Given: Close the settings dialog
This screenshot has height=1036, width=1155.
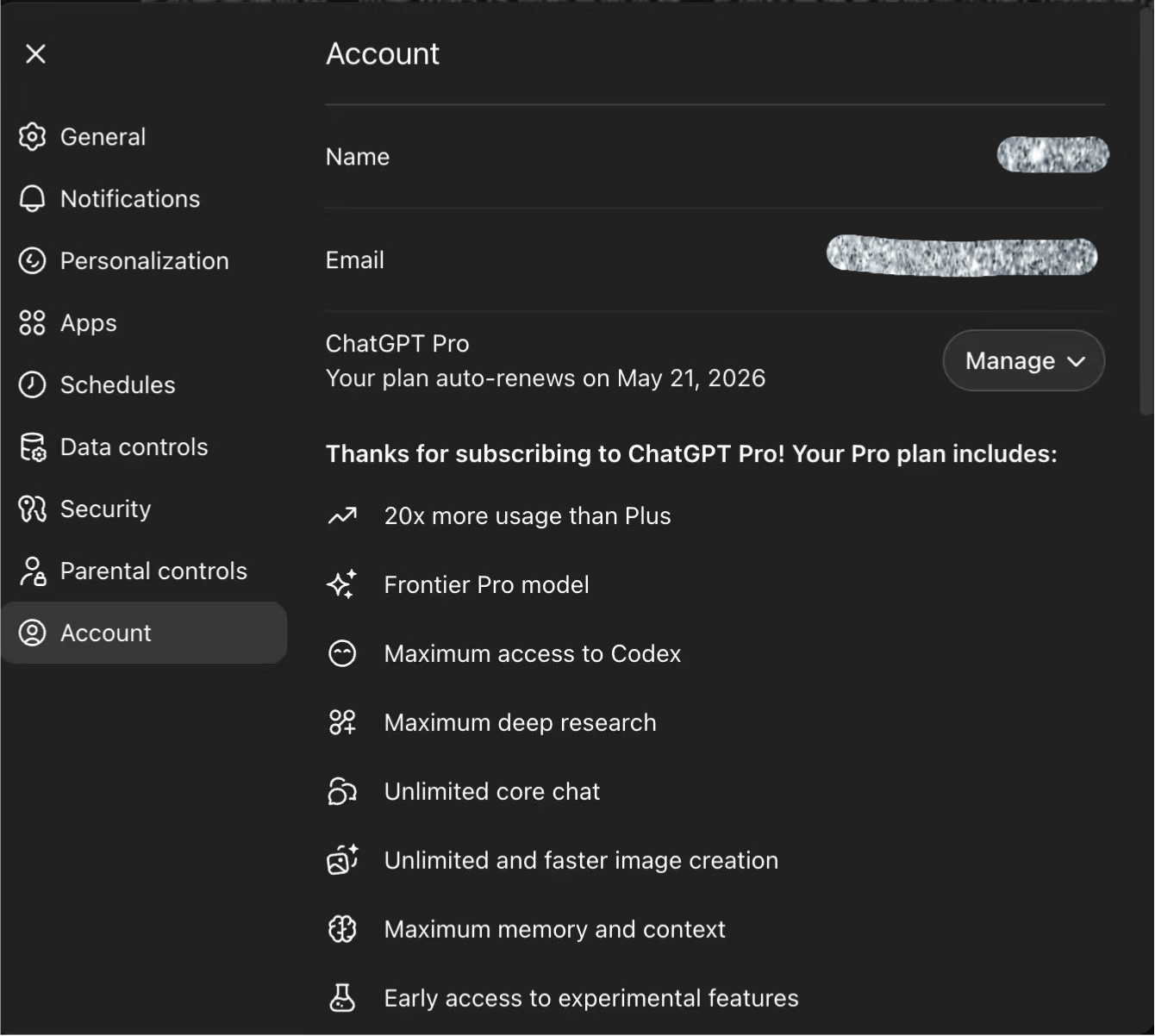Looking at the screenshot, I should coord(35,54).
